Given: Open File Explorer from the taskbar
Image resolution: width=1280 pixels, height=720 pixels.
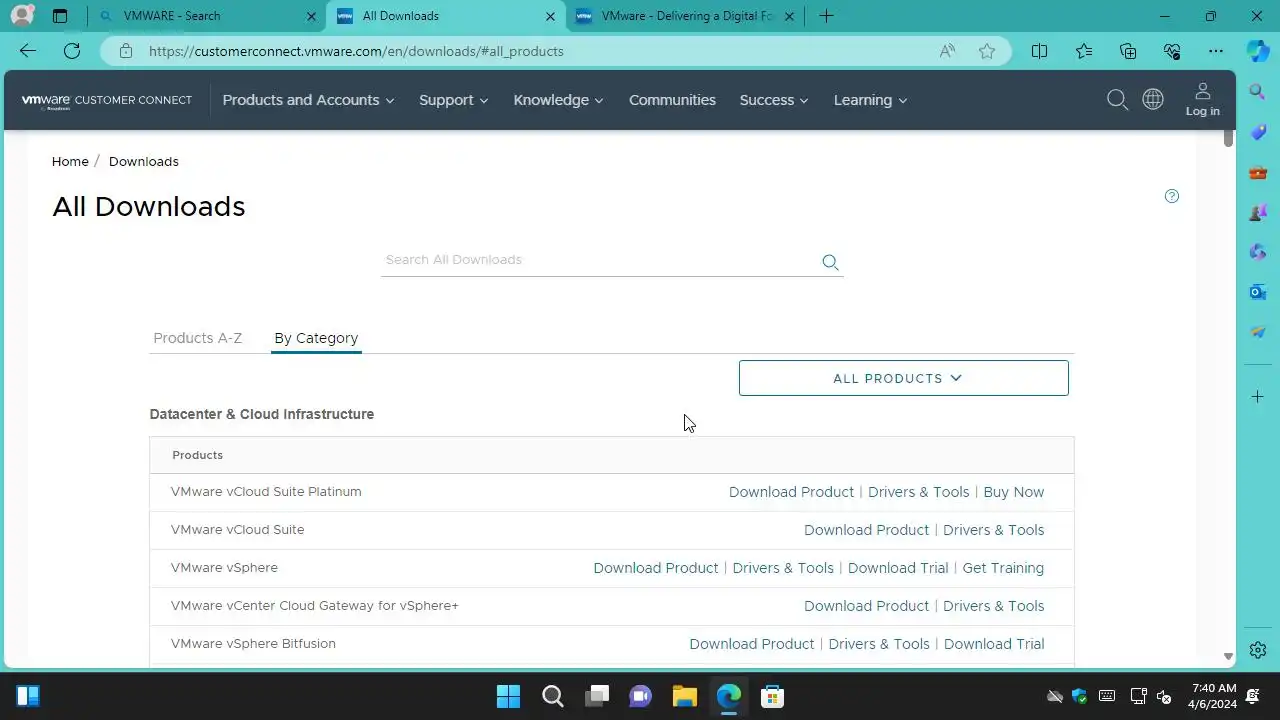Looking at the screenshot, I should coord(684,696).
